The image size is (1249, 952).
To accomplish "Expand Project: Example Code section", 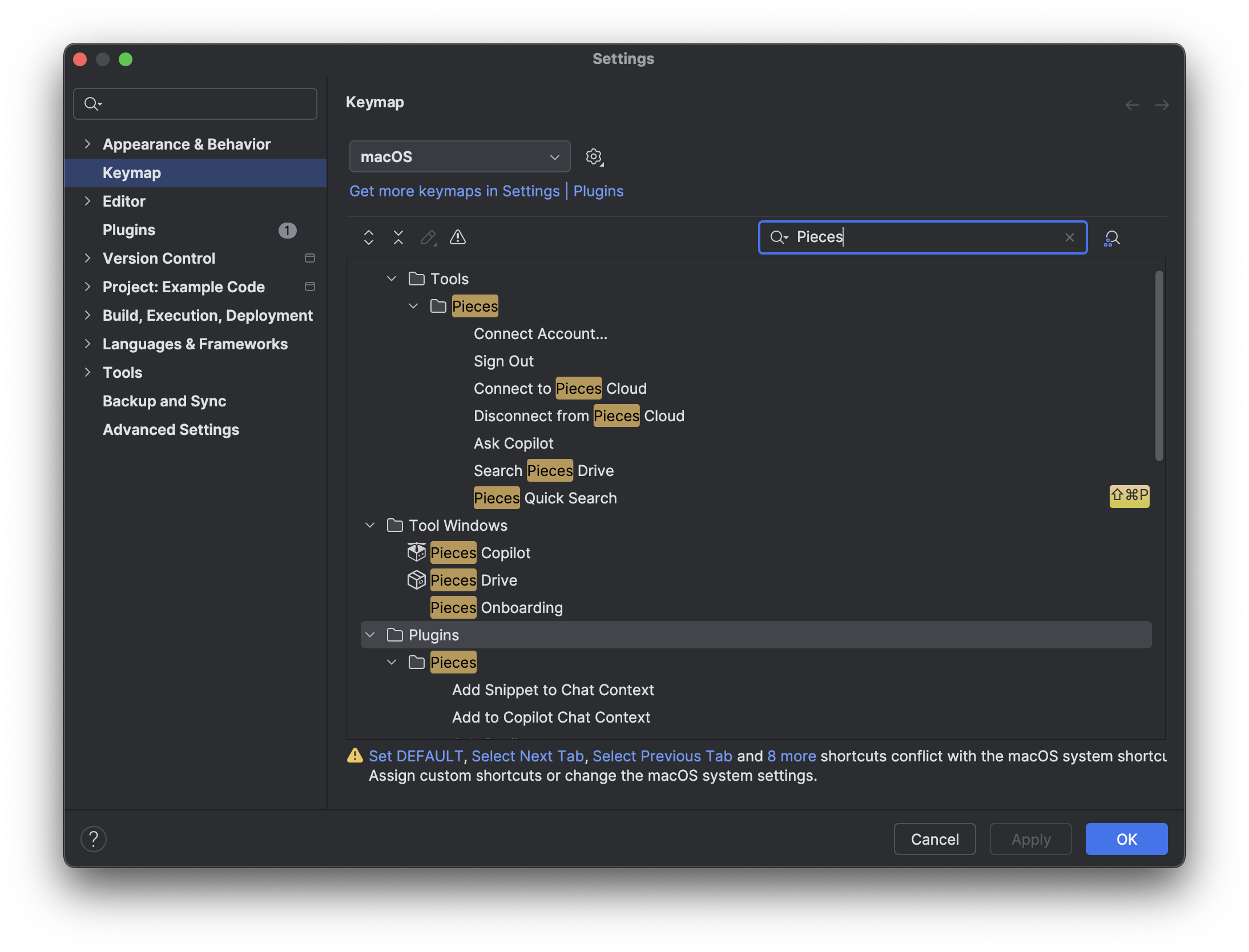I will tap(87, 287).
